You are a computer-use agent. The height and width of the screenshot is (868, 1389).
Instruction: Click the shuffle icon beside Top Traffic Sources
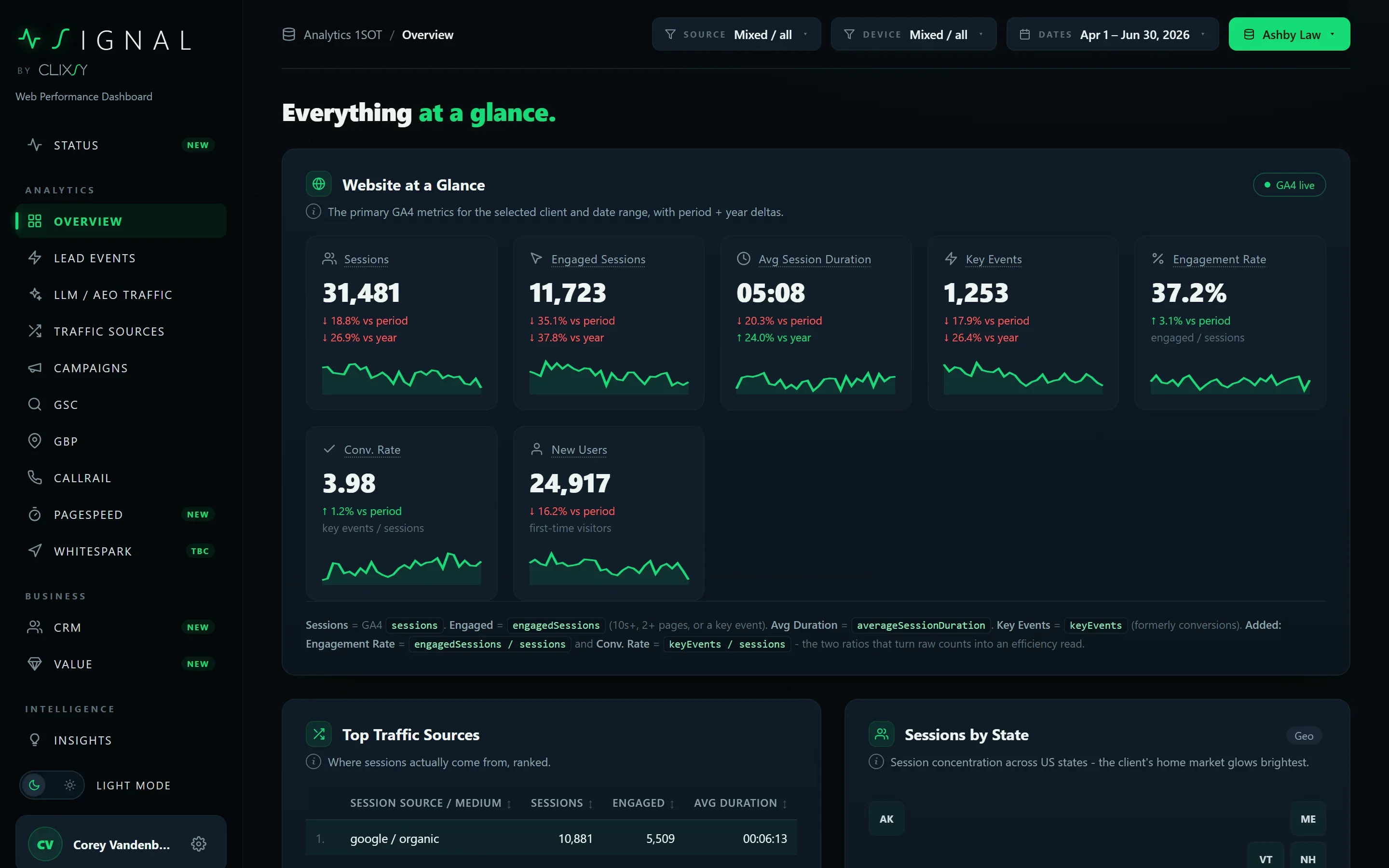pos(318,734)
